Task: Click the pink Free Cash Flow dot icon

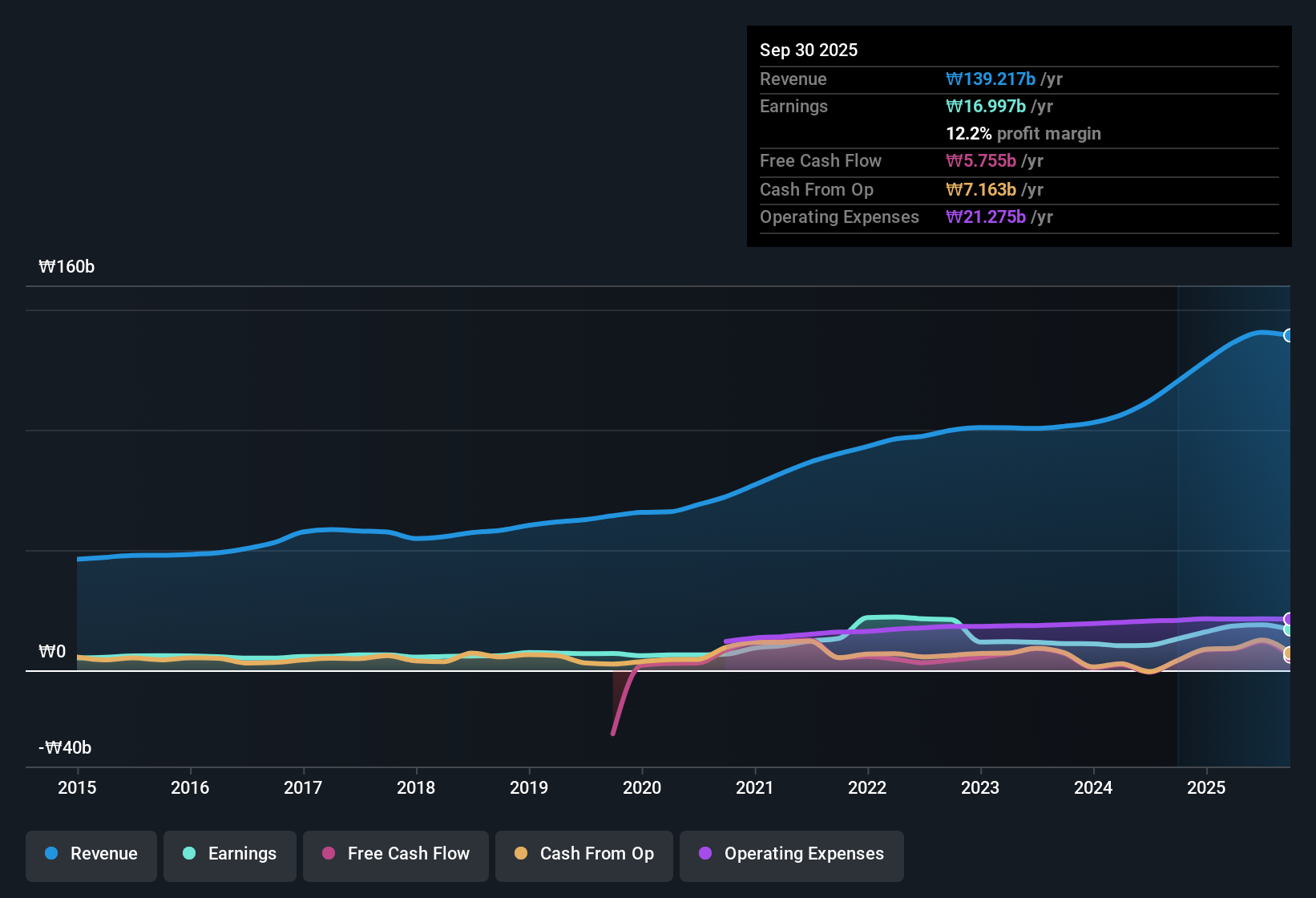Action: tap(328, 854)
